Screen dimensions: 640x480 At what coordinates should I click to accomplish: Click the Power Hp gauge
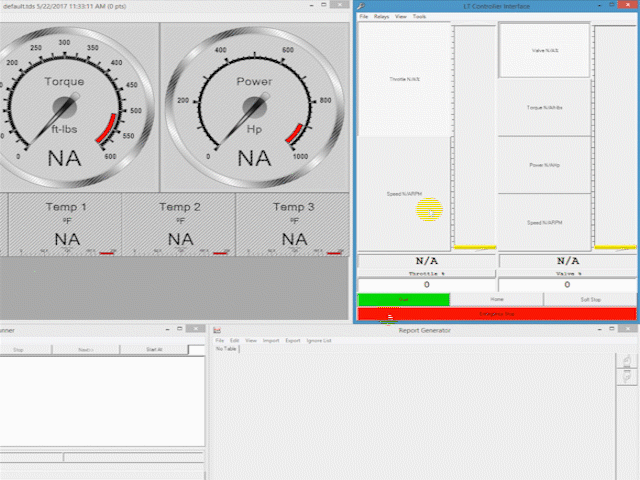255,107
